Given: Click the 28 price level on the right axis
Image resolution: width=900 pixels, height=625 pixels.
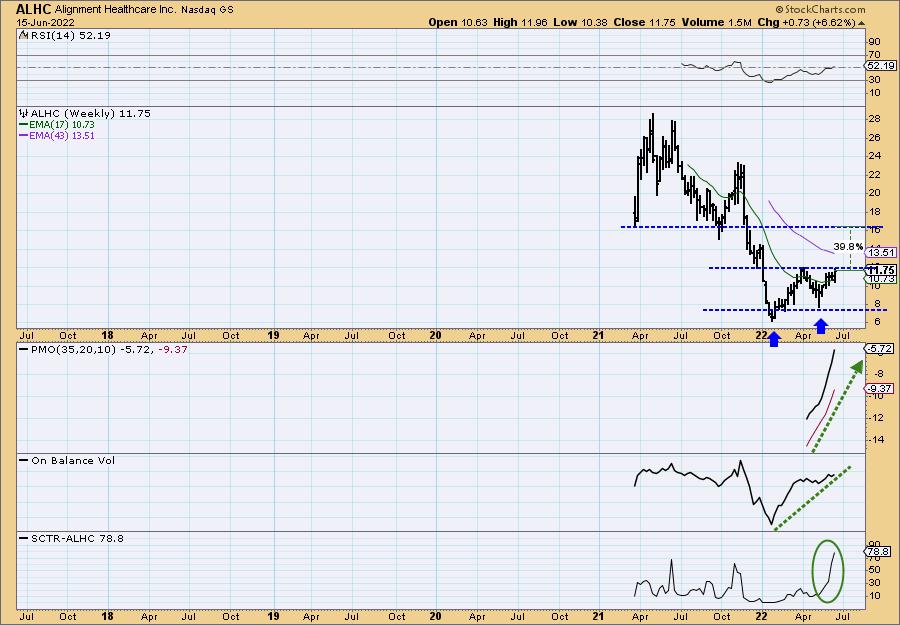Looking at the screenshot, I should click(875, 119).
